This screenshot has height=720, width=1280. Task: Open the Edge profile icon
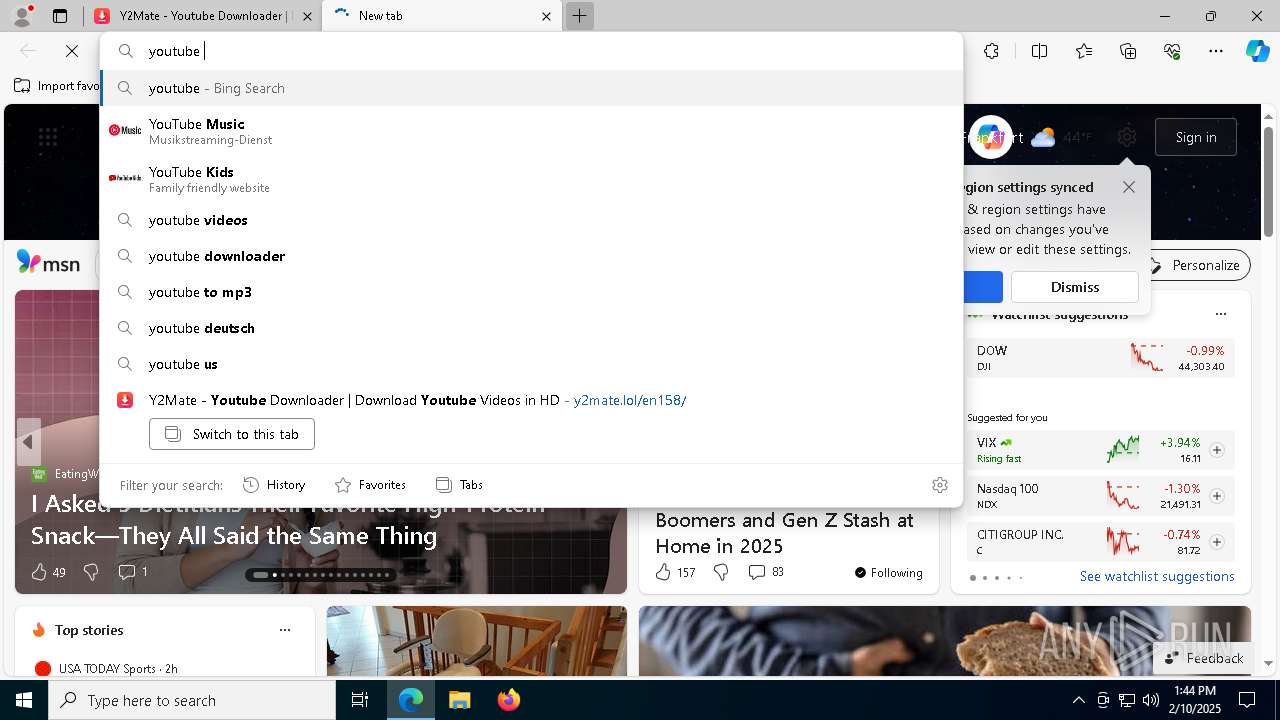coord(22,16)
